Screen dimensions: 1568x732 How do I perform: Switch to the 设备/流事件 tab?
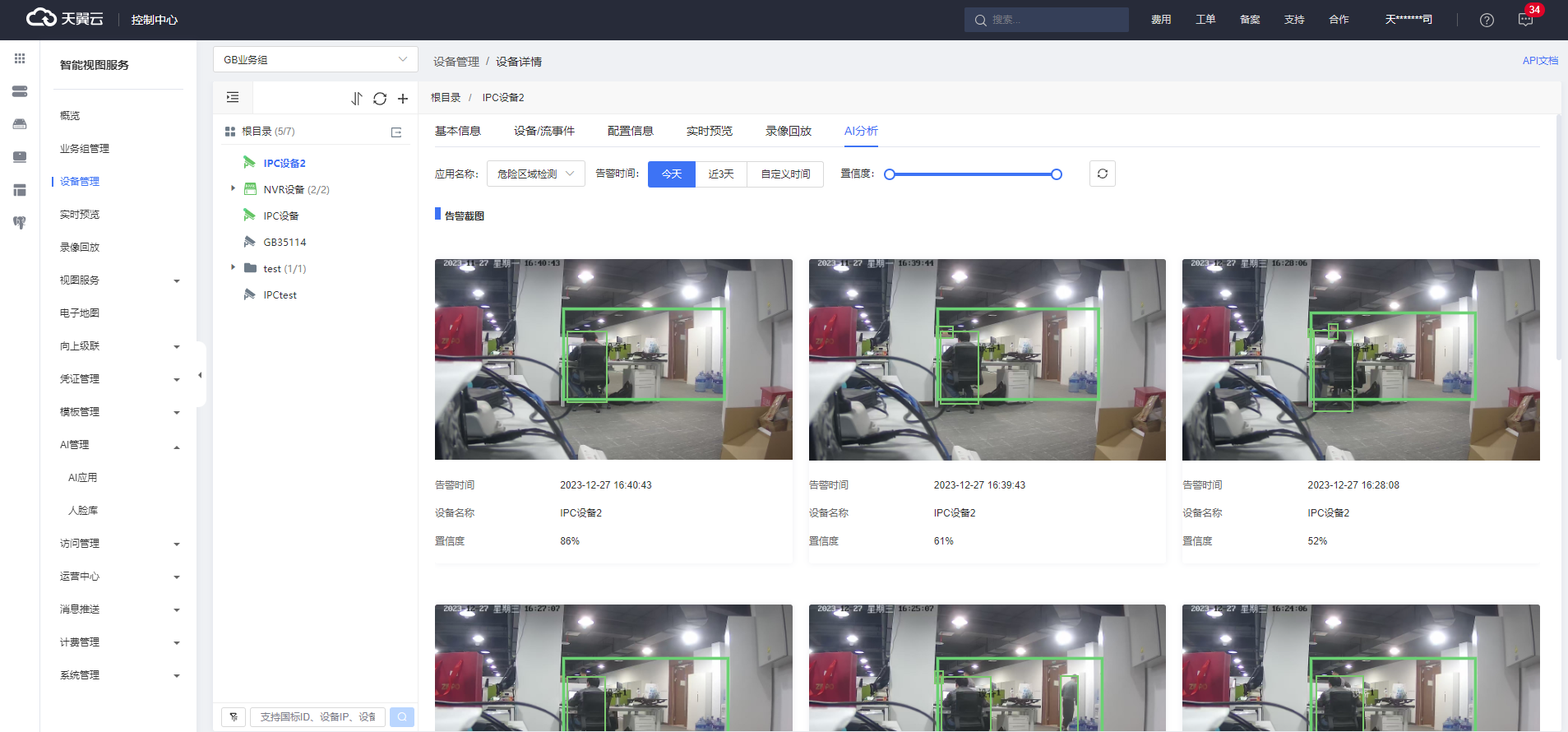[x=544, y=131]
